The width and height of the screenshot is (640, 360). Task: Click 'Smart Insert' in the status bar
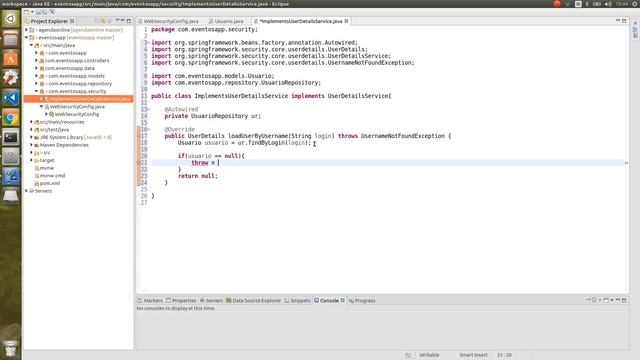pos(473,355)
